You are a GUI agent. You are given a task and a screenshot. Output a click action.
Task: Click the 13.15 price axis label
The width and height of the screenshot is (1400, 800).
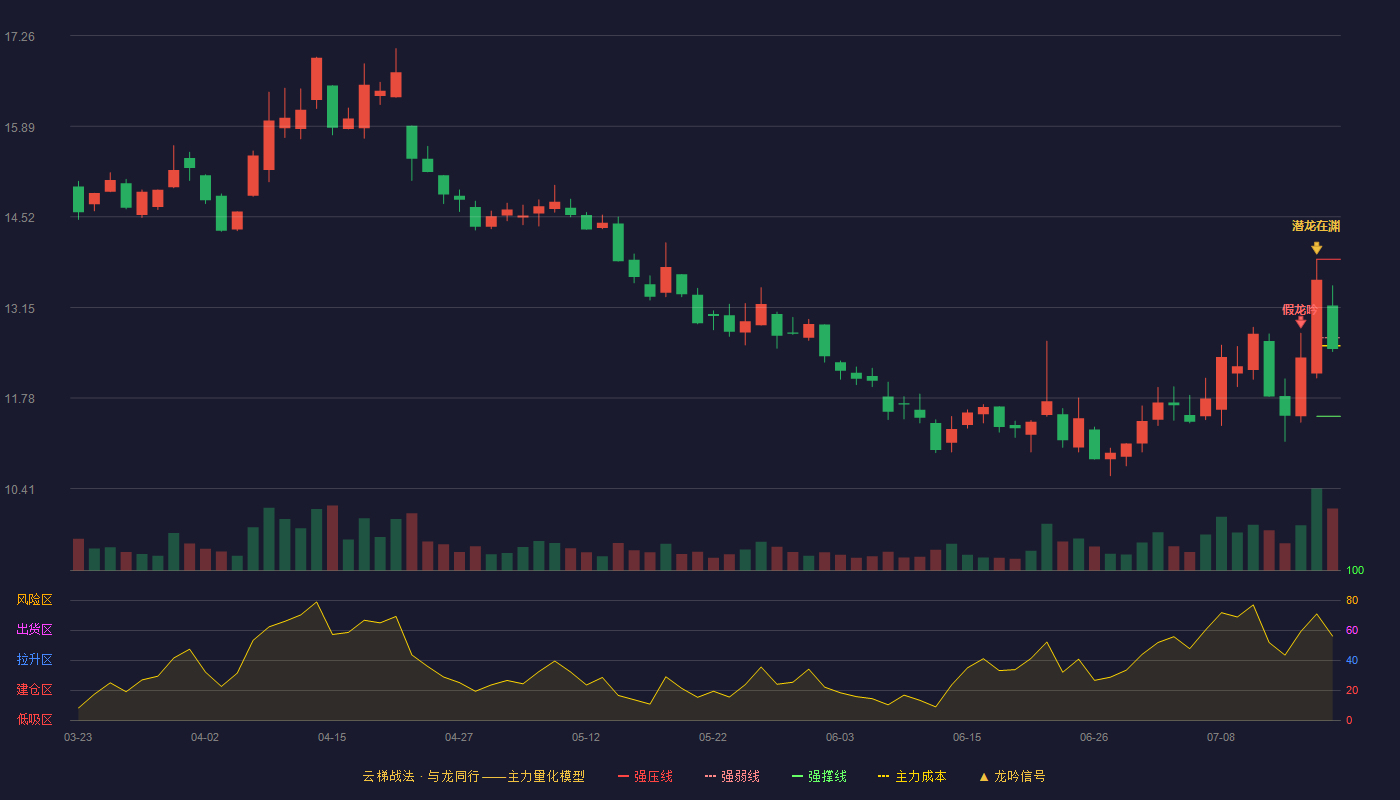(x=19, y=309)
